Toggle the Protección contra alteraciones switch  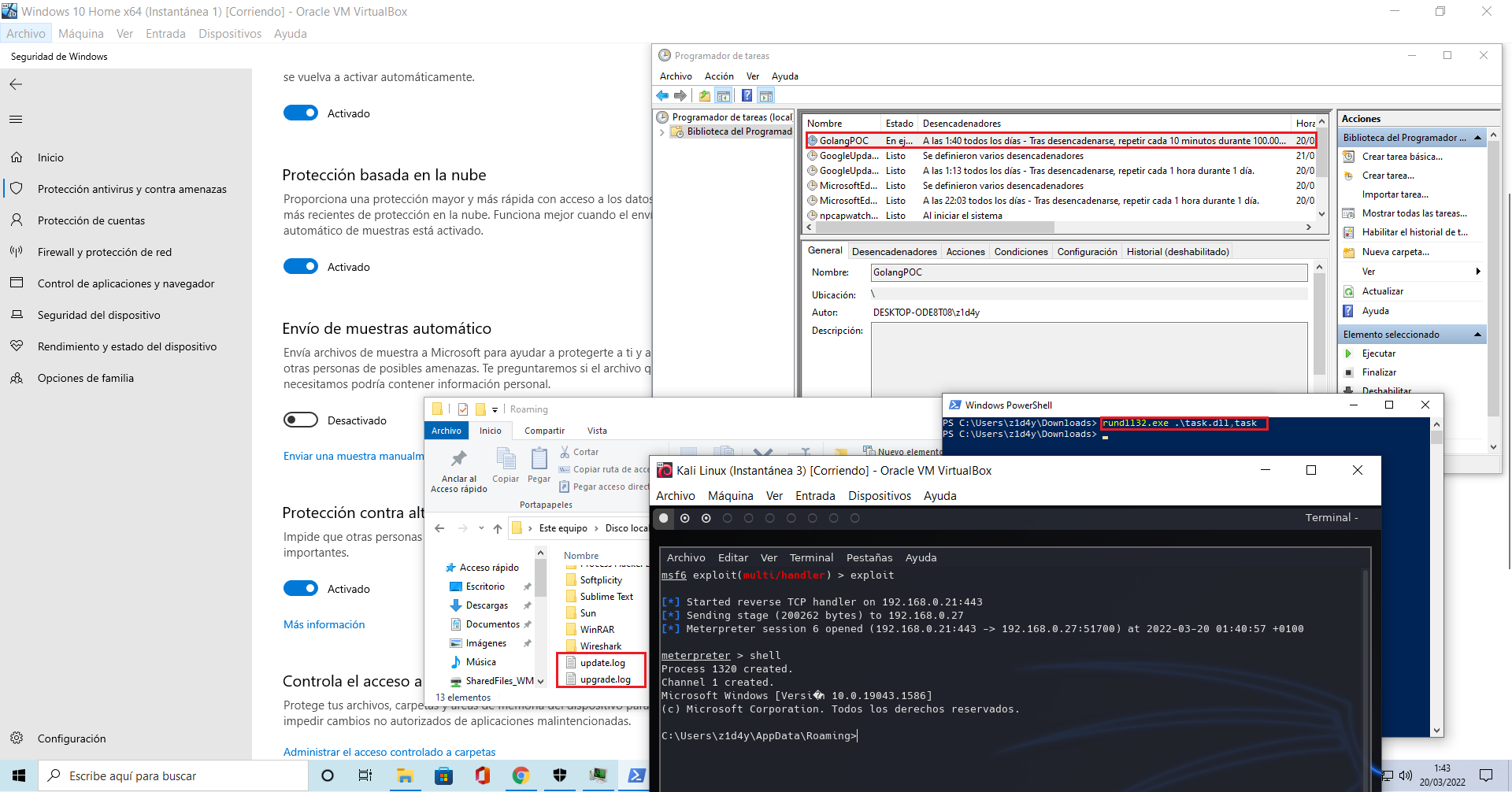pyautogui.click(x=301, y=589)
